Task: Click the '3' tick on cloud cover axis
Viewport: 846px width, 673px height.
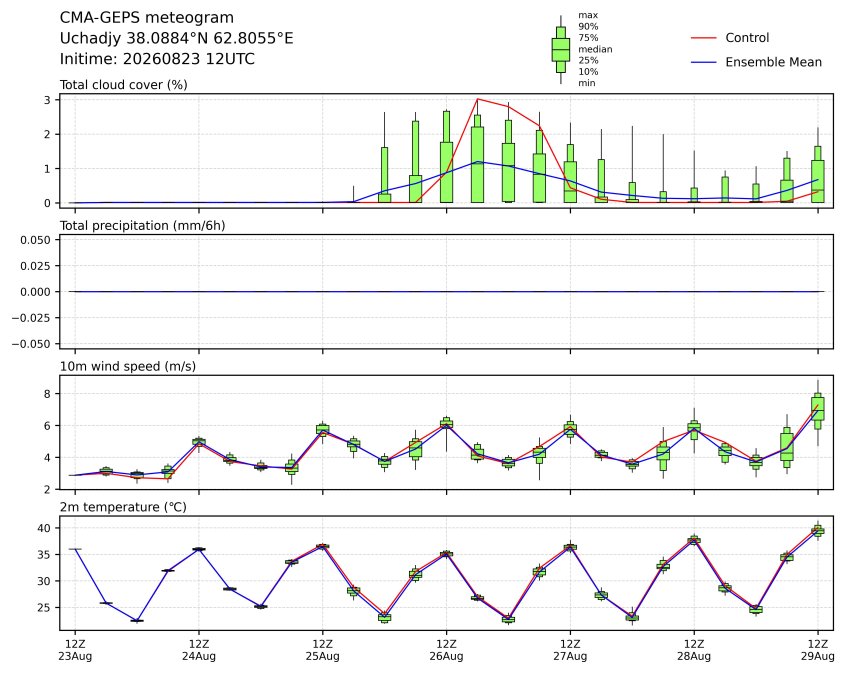Action: pyautogui.click(x=47, y=100)
